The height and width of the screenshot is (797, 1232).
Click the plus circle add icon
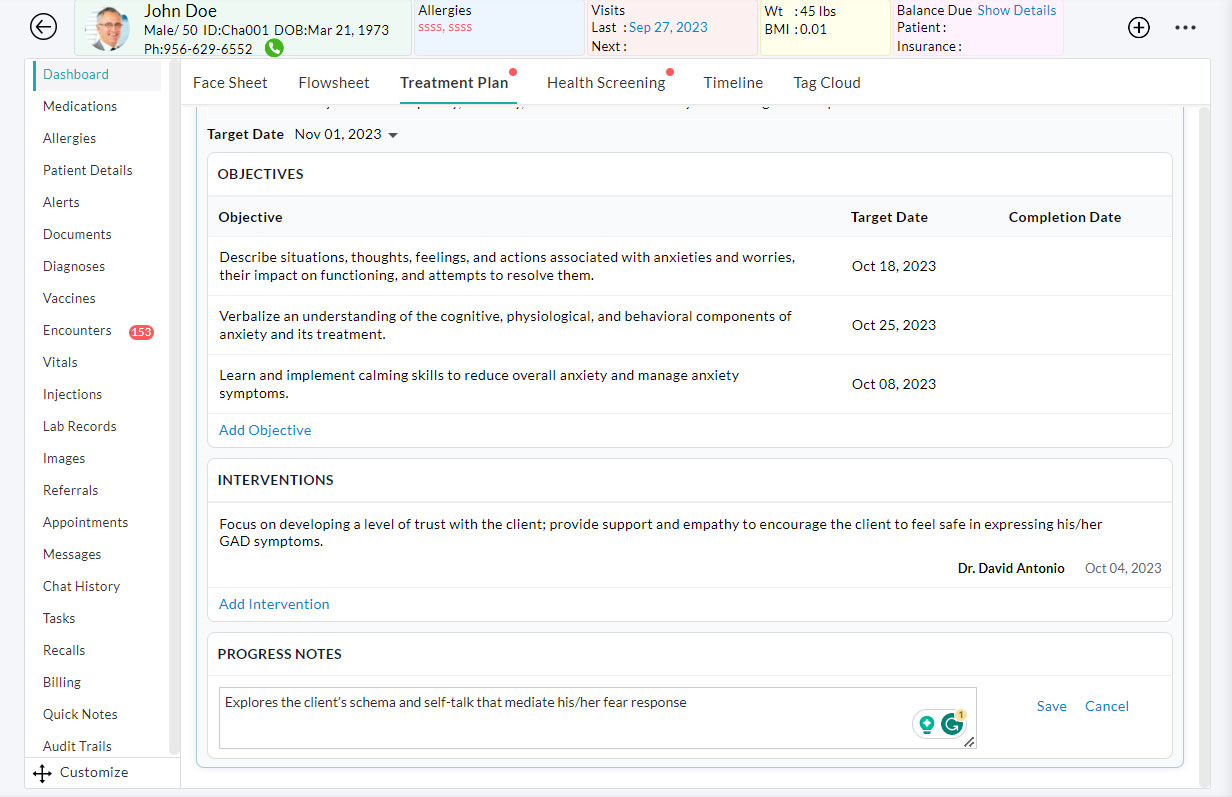click(1139, 28)
